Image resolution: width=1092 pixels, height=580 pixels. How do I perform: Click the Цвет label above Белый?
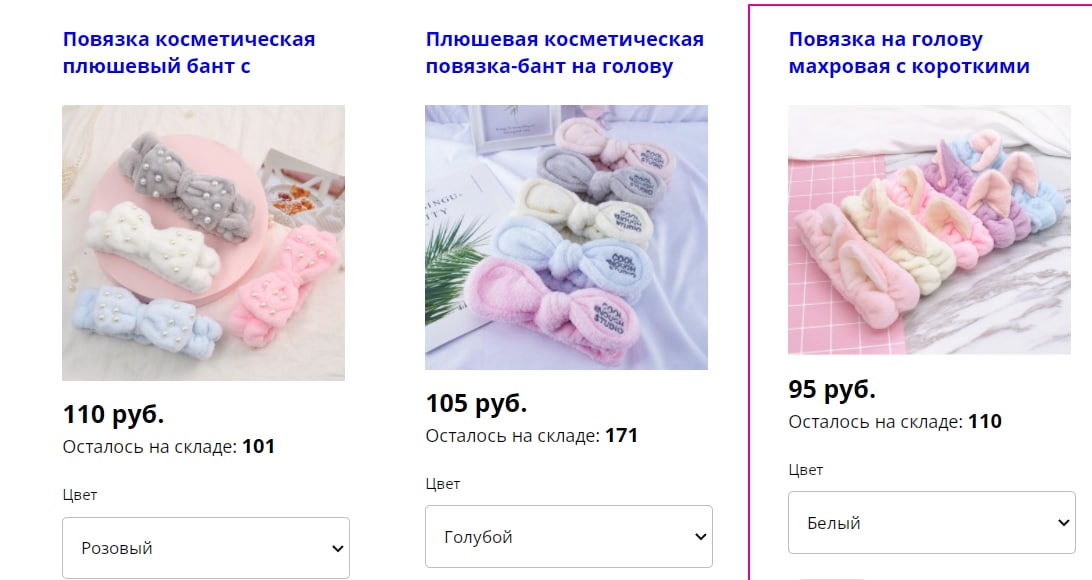point(806,470)
